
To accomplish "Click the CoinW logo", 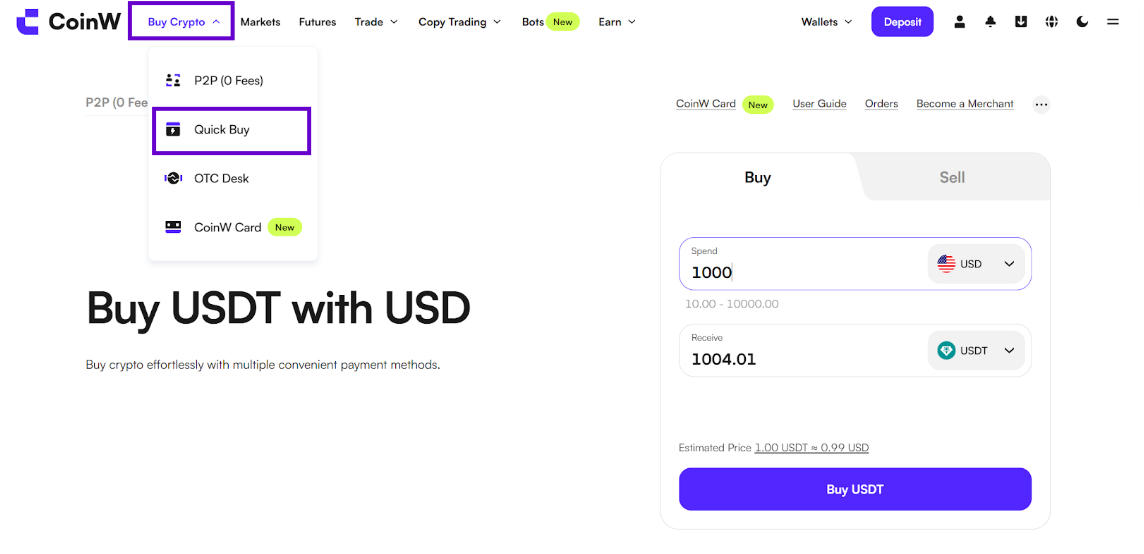I will coord(69,22).
